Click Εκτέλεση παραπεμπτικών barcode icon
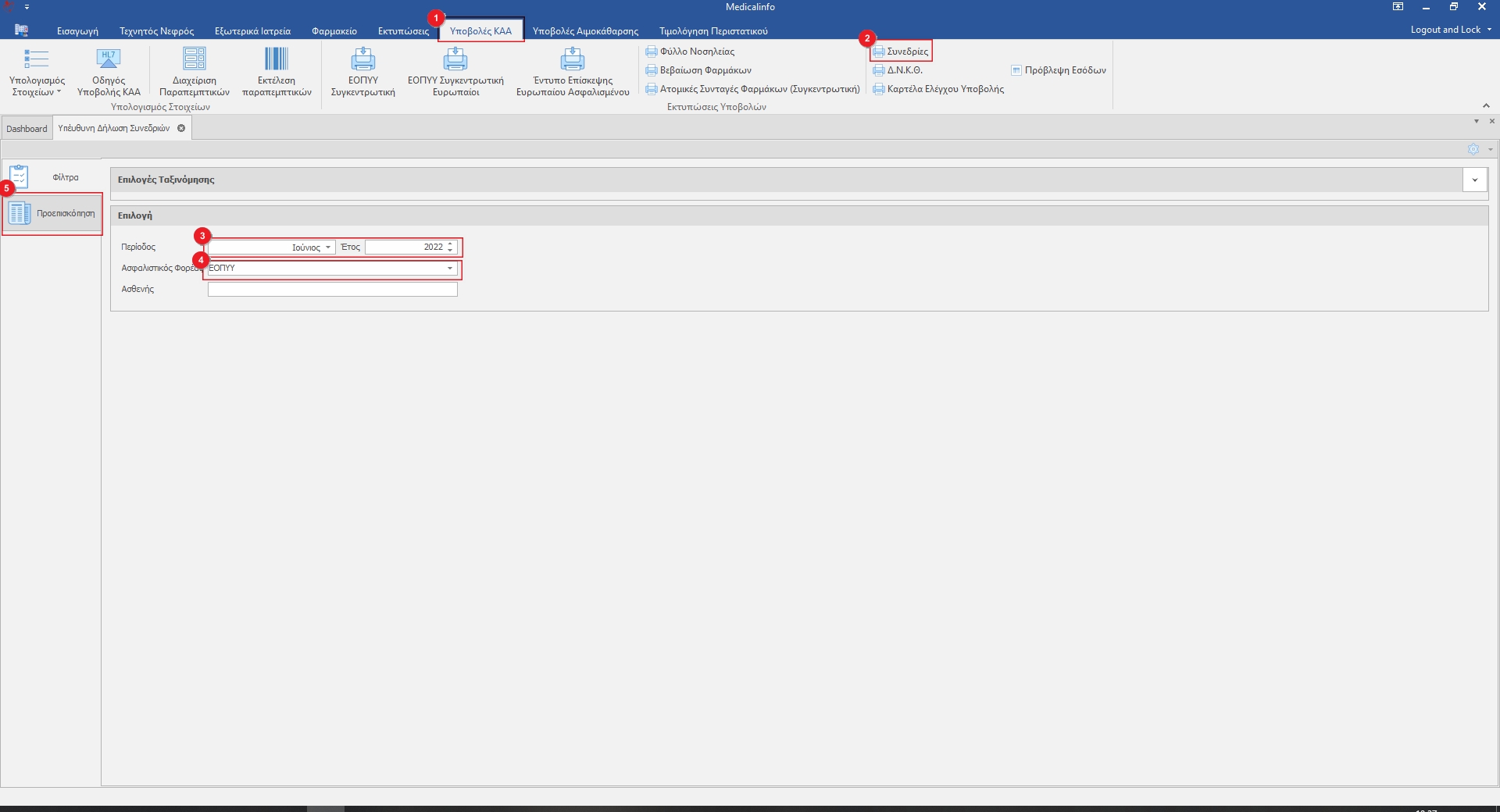This screenshot has height=812, width=1500. pos(276,60)
